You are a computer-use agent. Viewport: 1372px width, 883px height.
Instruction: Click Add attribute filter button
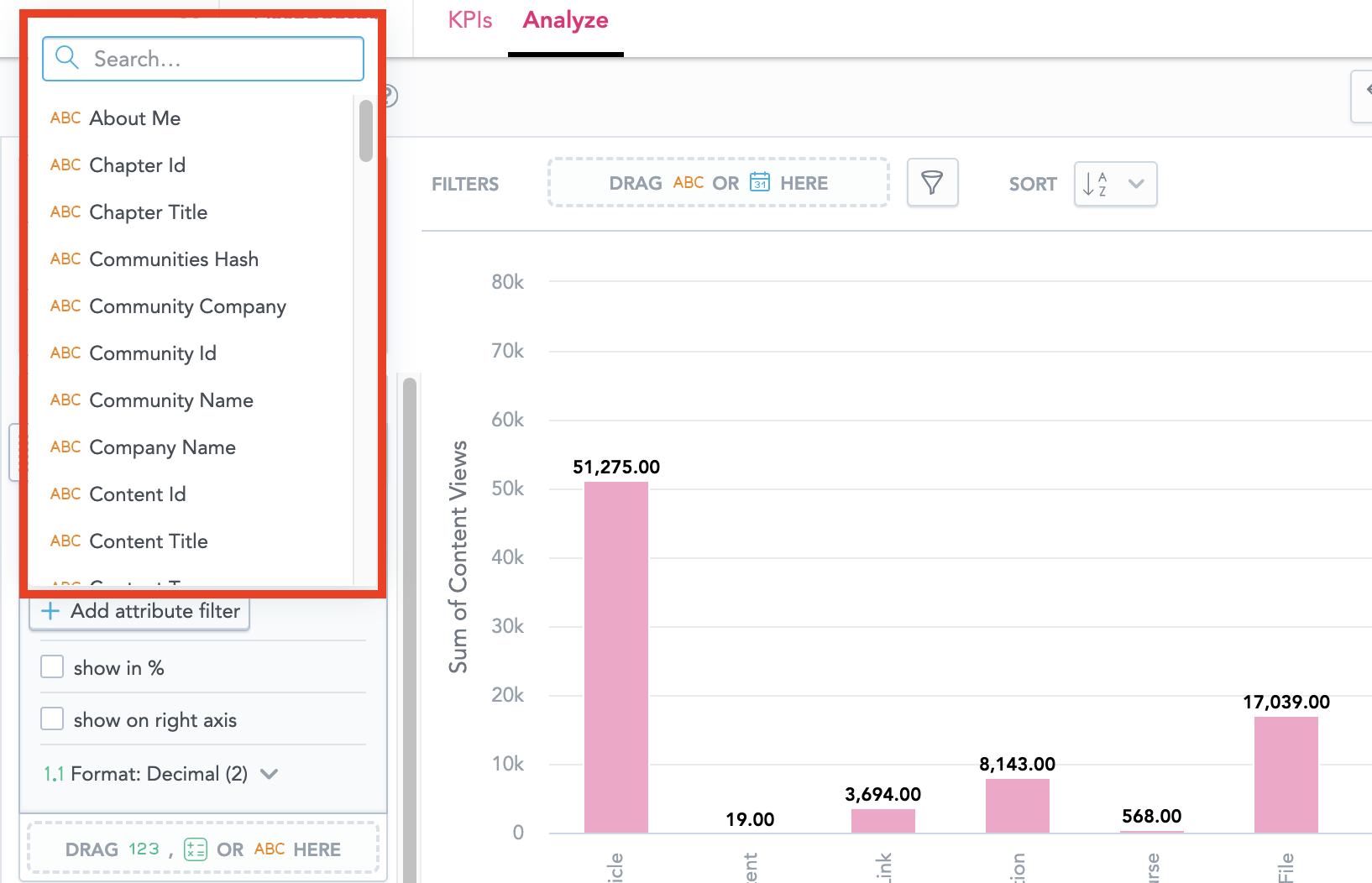pos(140,611)
